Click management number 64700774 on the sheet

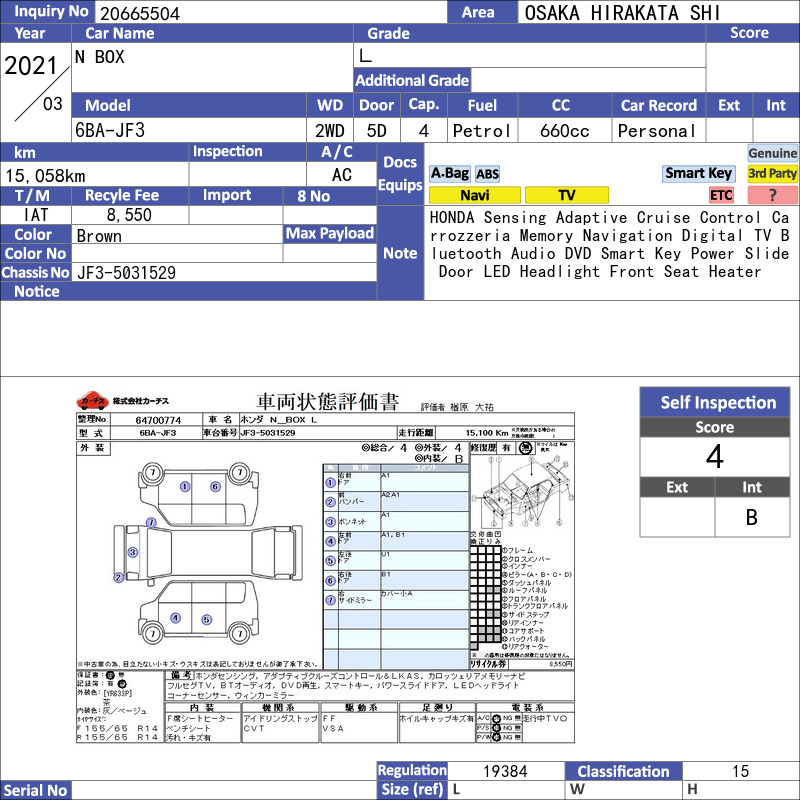pos(158,420)
